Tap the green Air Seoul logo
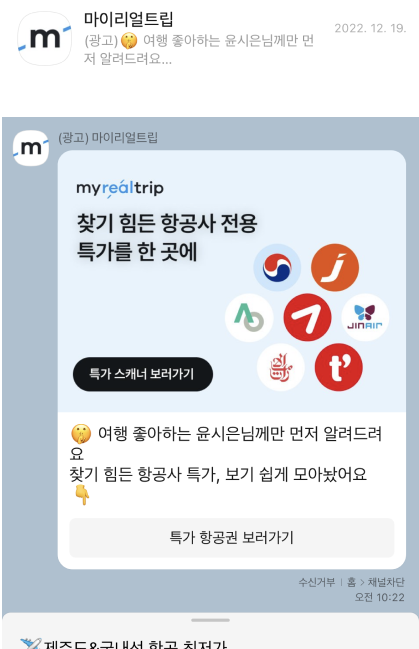Image resolution: width=419 pixels, height=649 pixels. click(x=249, y=317)
